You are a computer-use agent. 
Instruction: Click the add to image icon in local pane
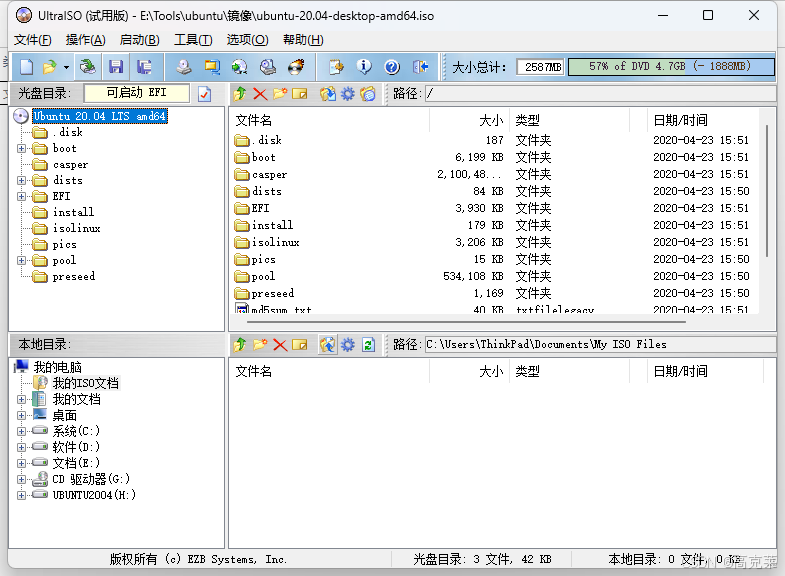[328, 344]
